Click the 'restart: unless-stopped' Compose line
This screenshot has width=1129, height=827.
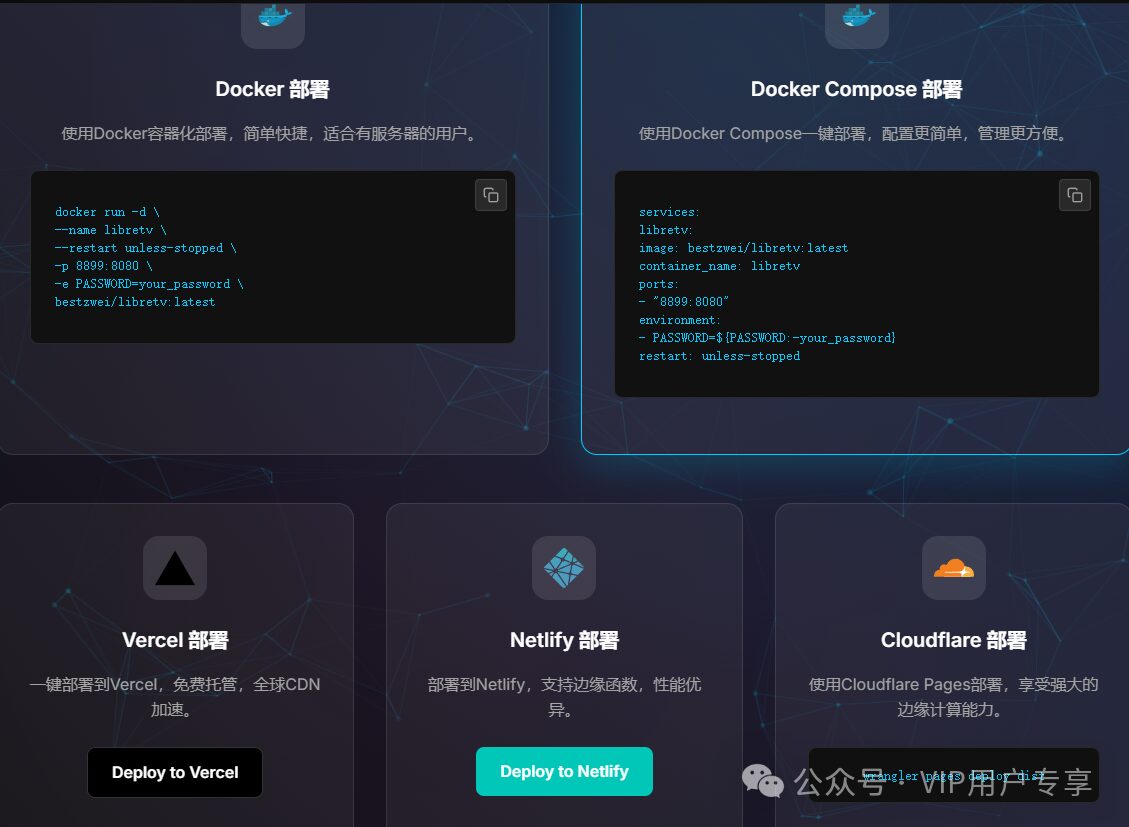719,356
